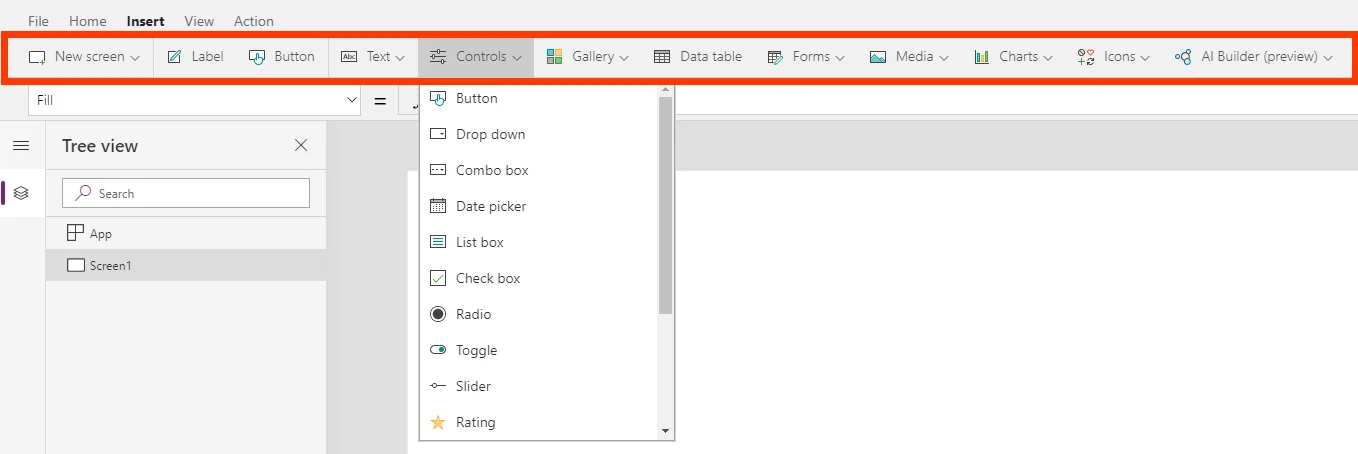Expand the Gallery dropdown chevron
Screen dimensions: 1358x454
pyautogui.click(x=624, y=58)
